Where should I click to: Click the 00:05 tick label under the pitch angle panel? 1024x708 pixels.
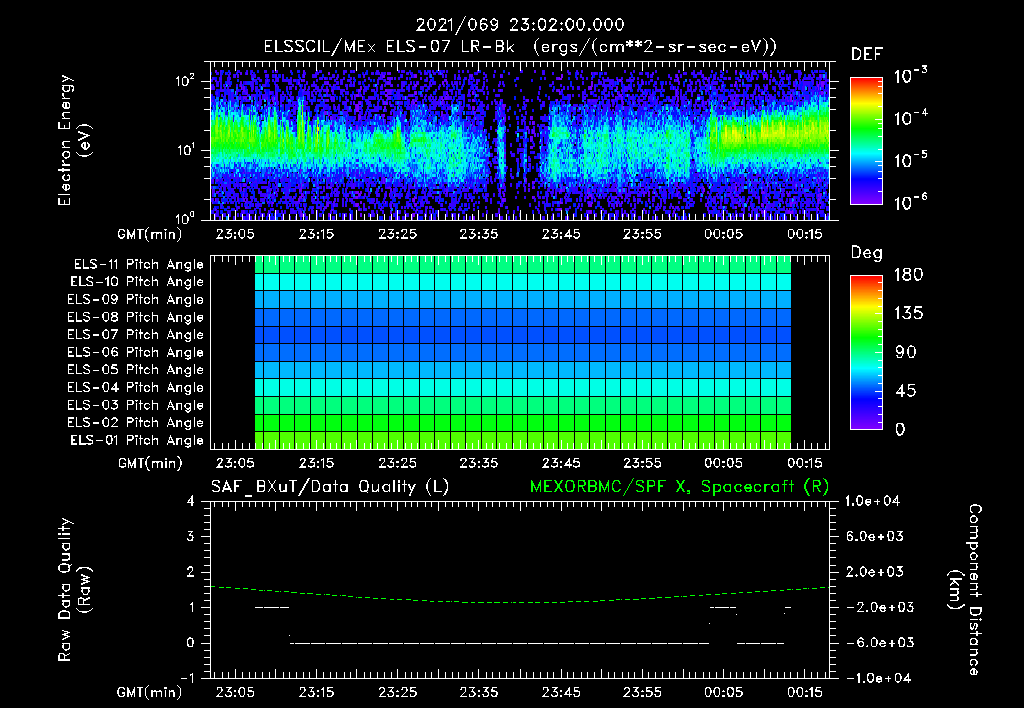(723, 463)
